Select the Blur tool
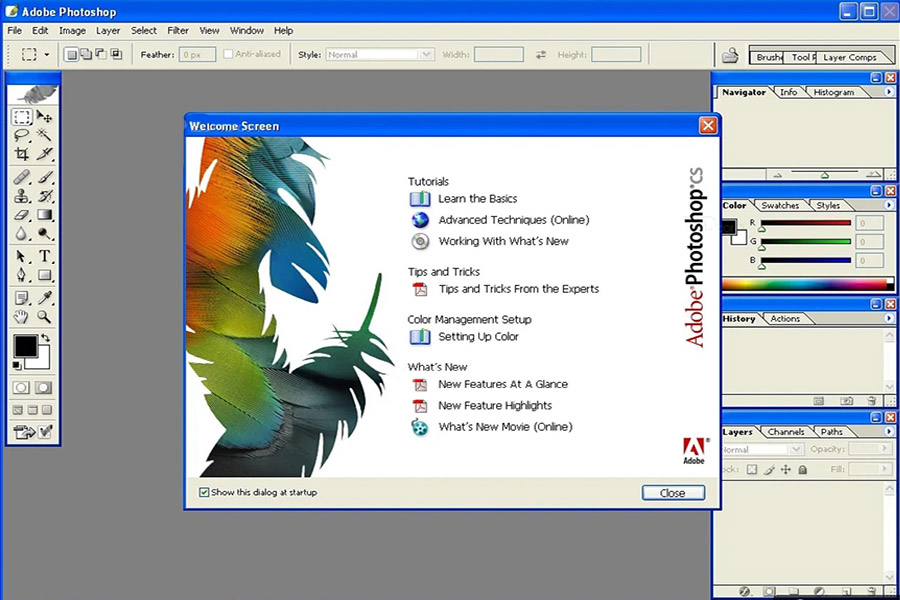900x600 pixels. (x=22, y=234)
